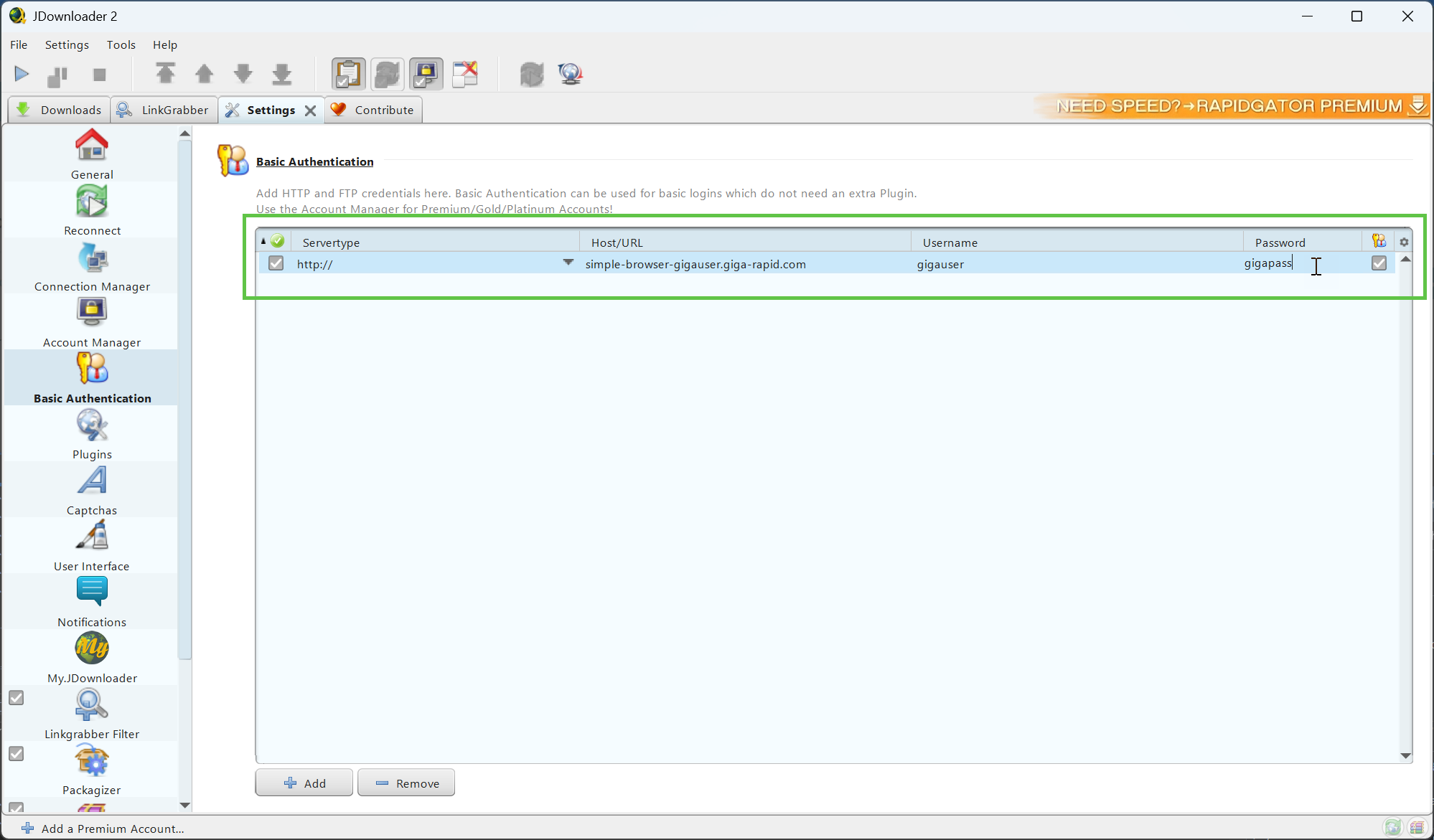This screenshot has width=1434, height=840.
Task: Toggle the checkbox for http:// entry
Action: (276, 263)
